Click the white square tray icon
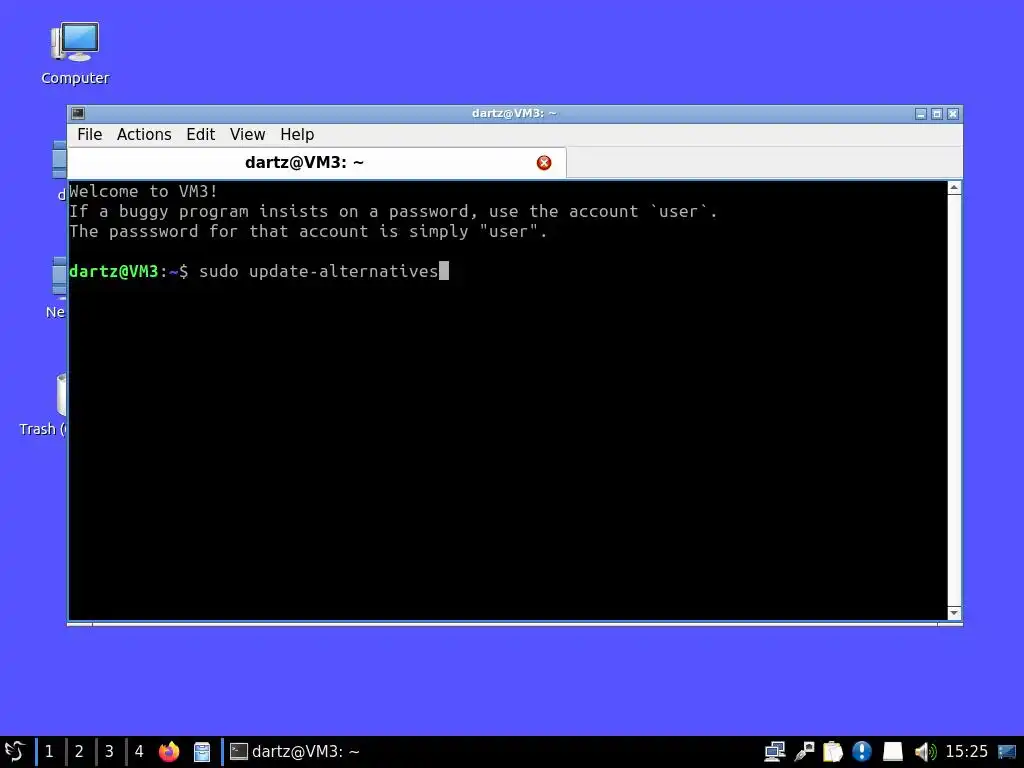1024x768 pixels. coord(892,752)
